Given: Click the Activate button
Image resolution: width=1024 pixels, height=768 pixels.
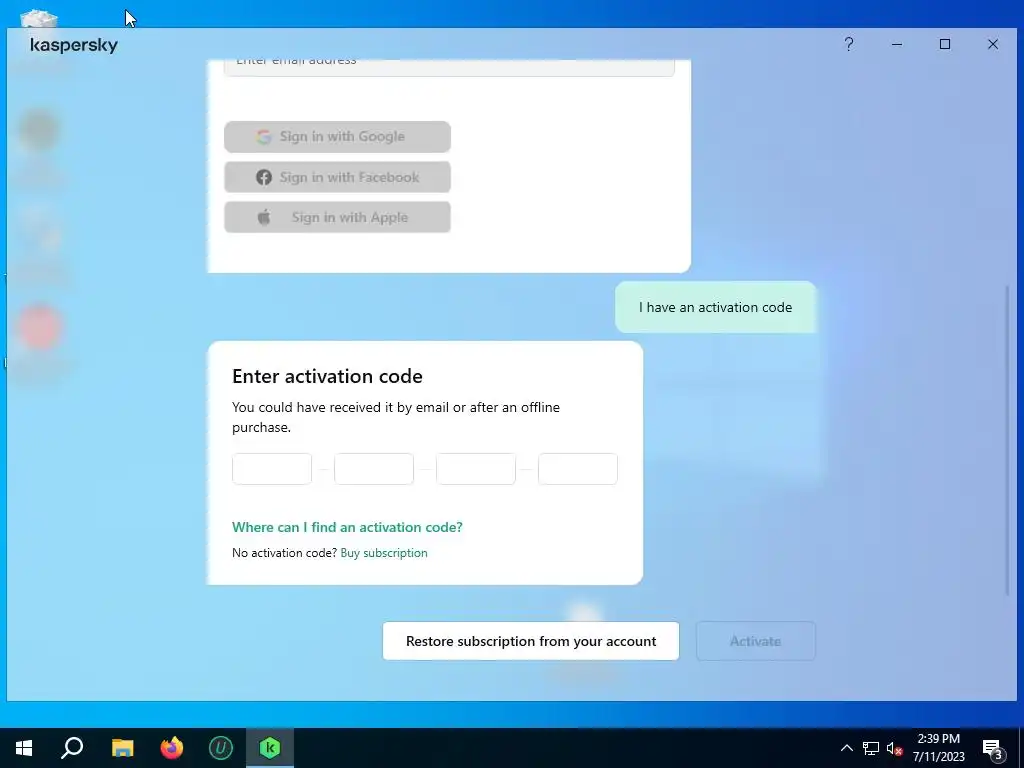Looking at the screenshot, I should click(756, 641).
